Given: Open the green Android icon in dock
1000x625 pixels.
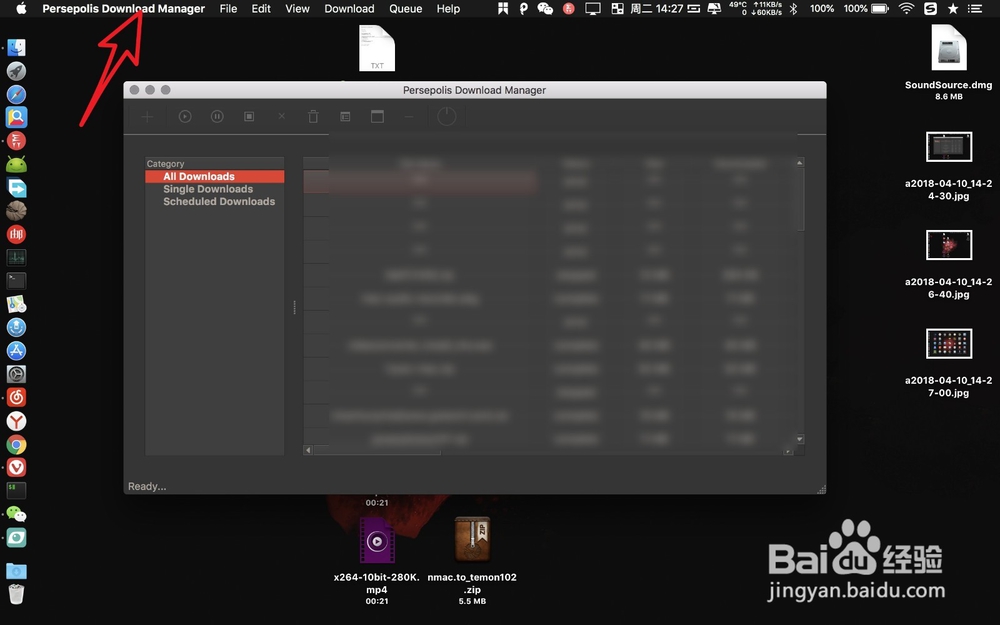Looking at the screenshot, I should pos(16,164).
